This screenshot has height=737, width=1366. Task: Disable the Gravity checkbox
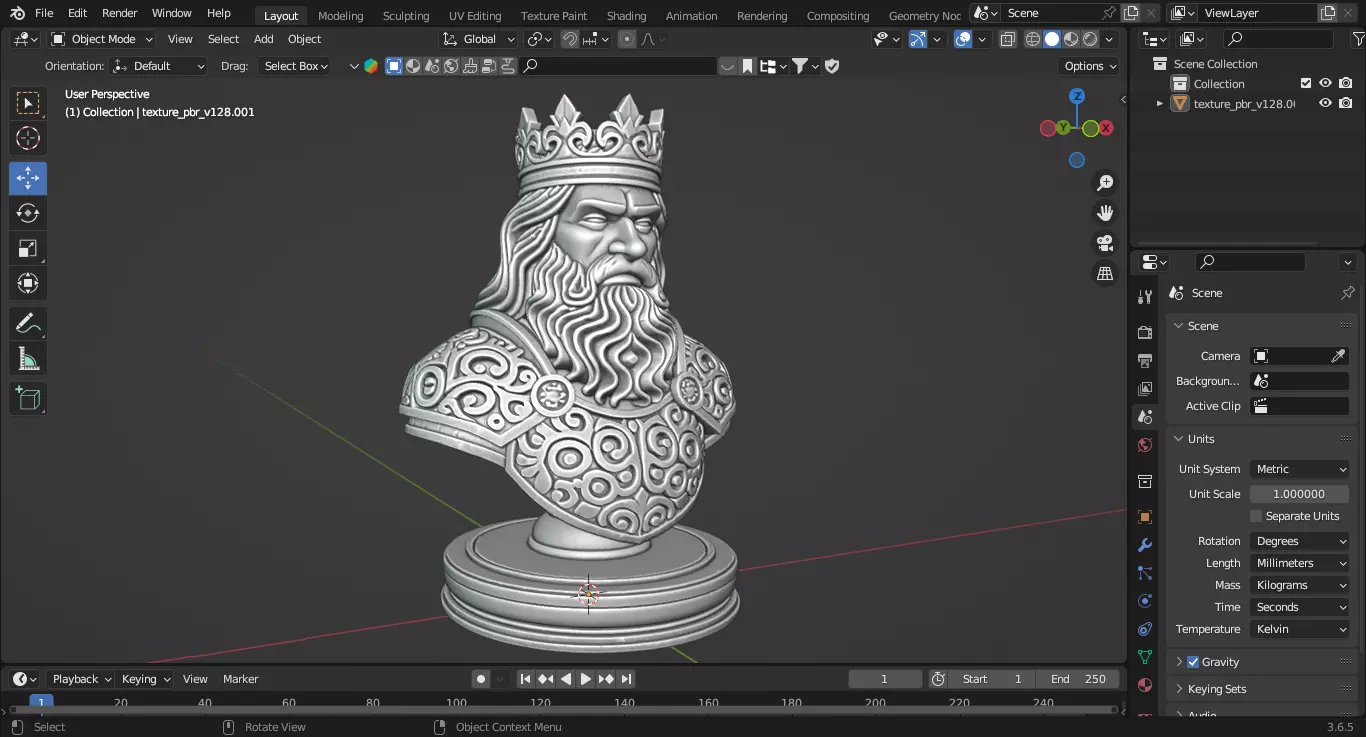tap(1193, 662)
